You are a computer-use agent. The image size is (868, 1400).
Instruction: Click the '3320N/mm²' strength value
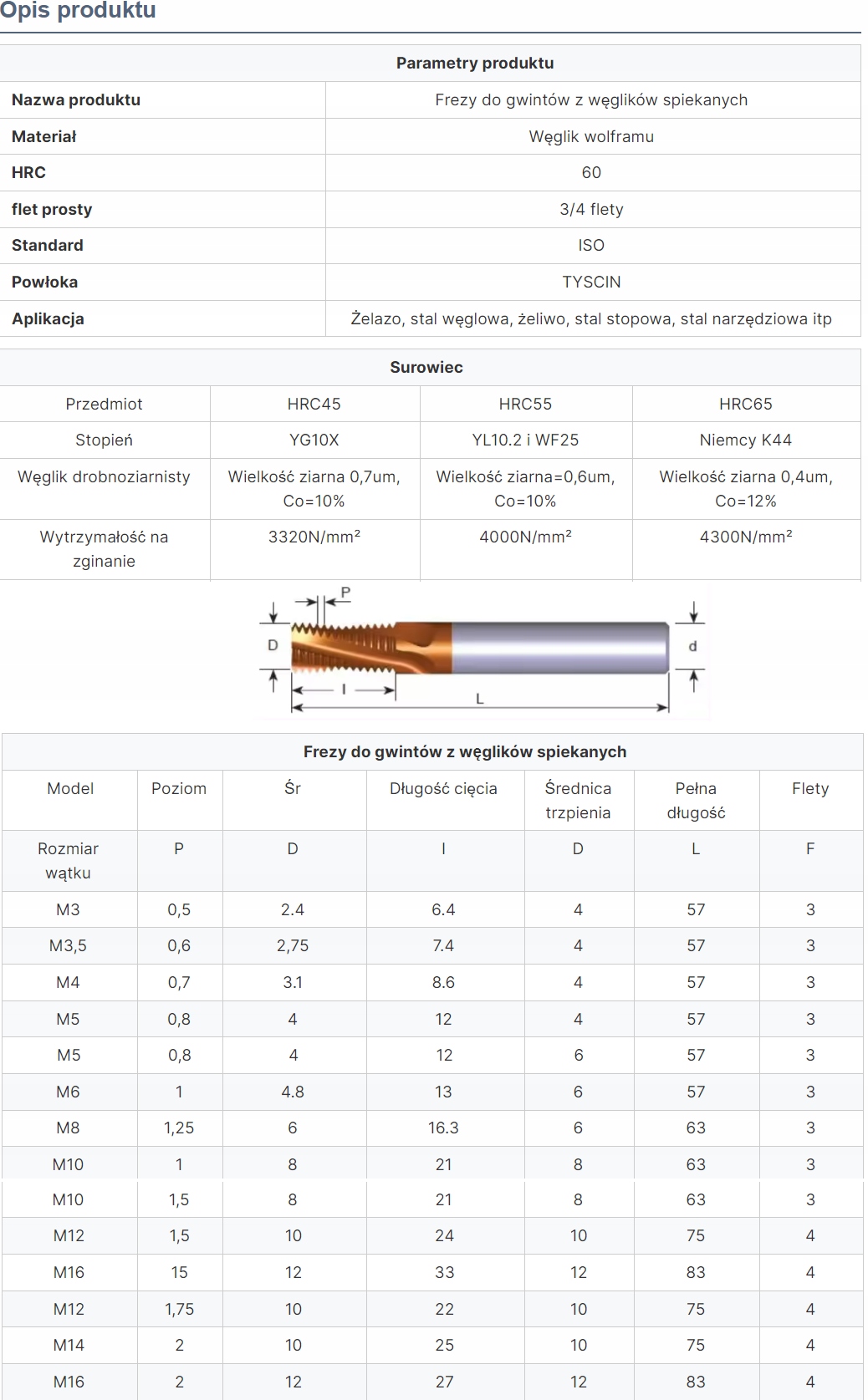tap(314, 537)
